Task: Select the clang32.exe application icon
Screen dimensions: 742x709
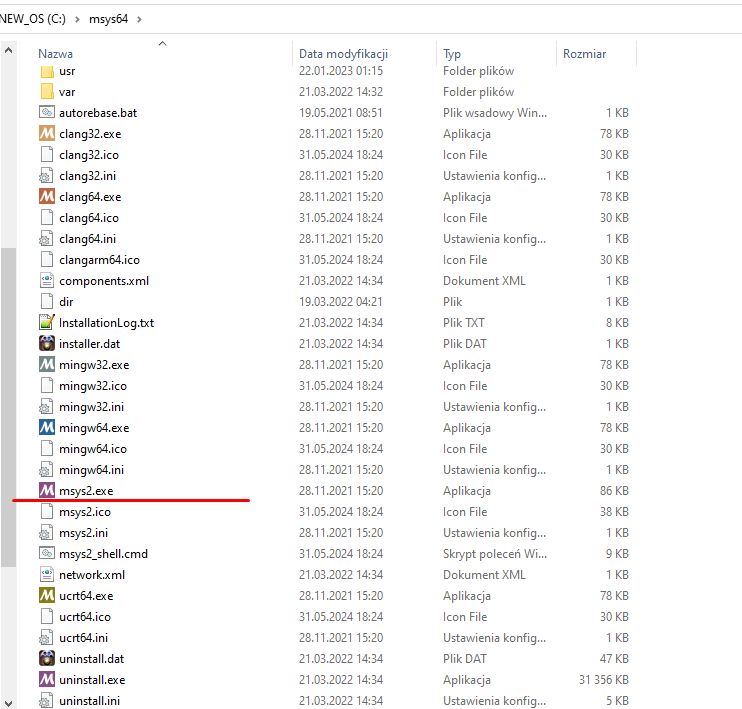Action: pos(47,133)
